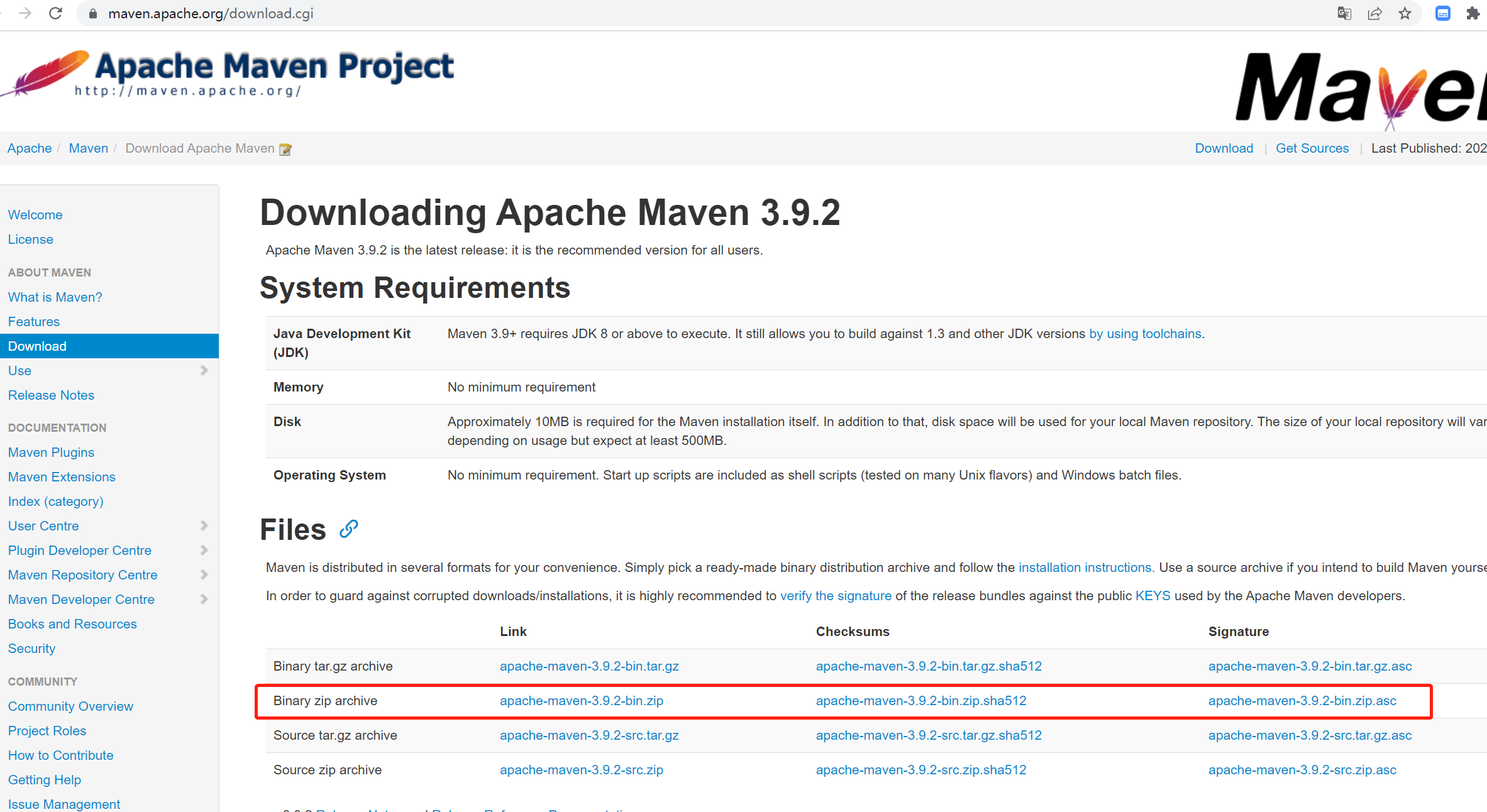Screen dimensions: 1487x812
Task: Open apache-maven-3.9.2-bin.zip.asc signature
Action: (x=1303, y=701)
